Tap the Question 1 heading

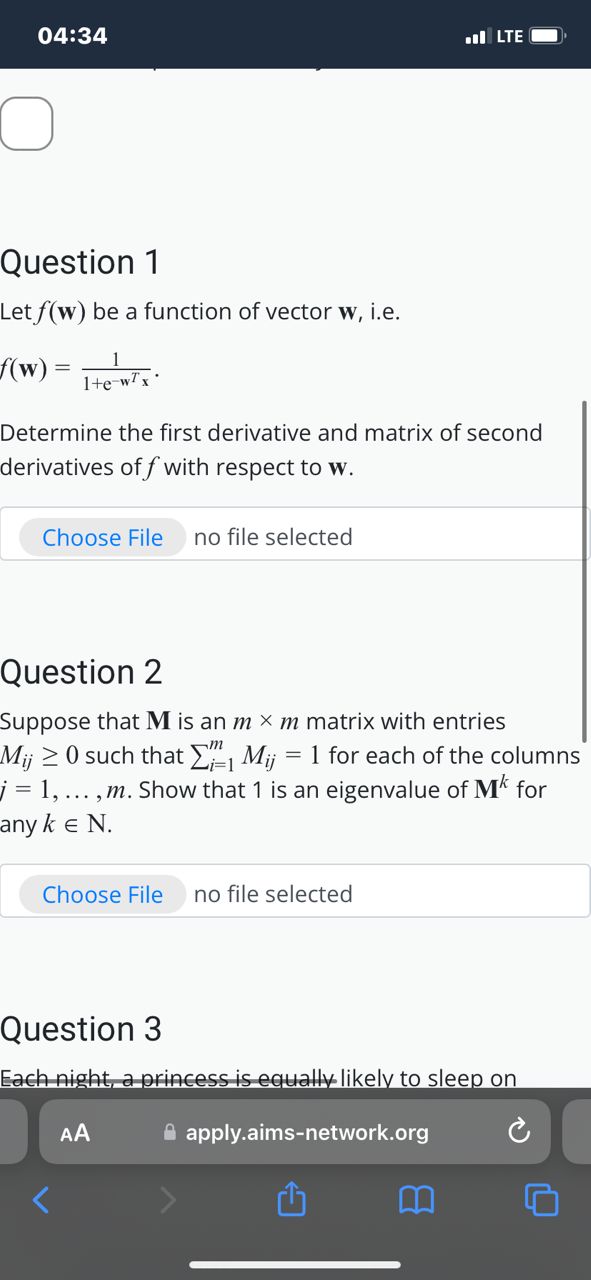point(80,262)
